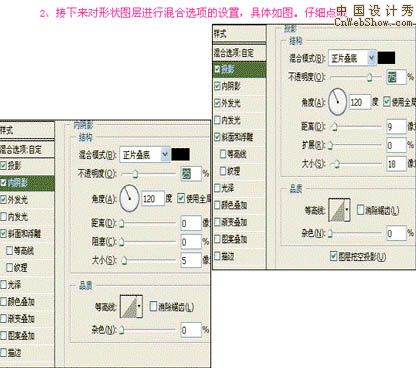The image size is (416, 368).
Task: Enable 内发光 in the 内阴影 dialog's style list
Action: click(x=4, y=217)
